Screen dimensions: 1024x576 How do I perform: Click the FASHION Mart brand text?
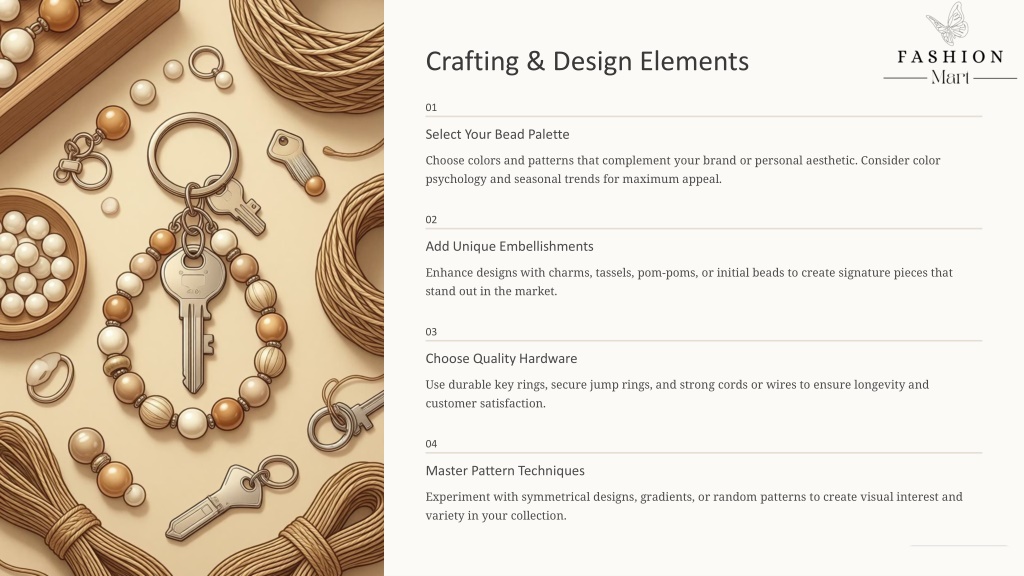(950, 66)
